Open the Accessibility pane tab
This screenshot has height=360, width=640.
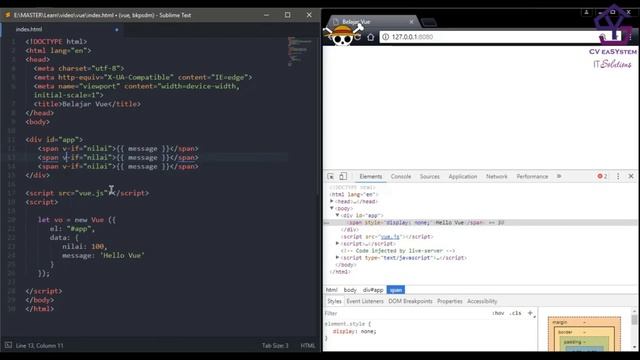(482, 301)
